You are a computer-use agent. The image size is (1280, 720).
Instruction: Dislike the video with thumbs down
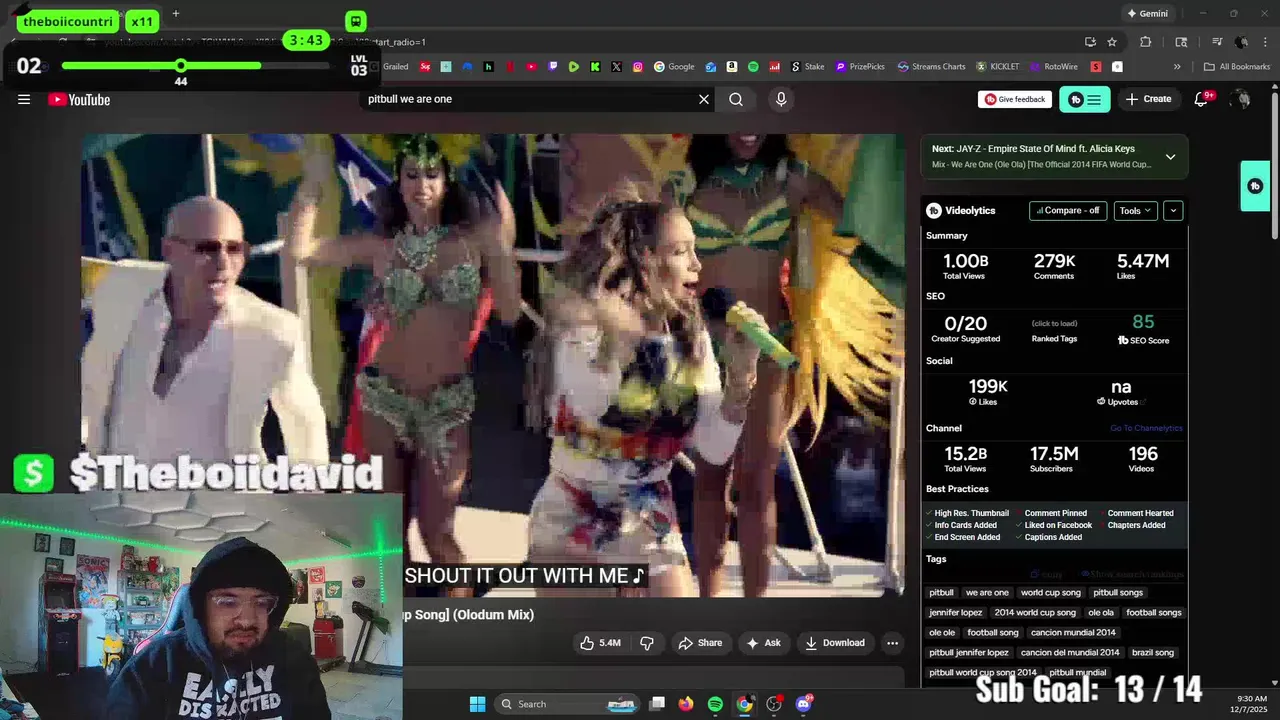(x=646, y=643)
